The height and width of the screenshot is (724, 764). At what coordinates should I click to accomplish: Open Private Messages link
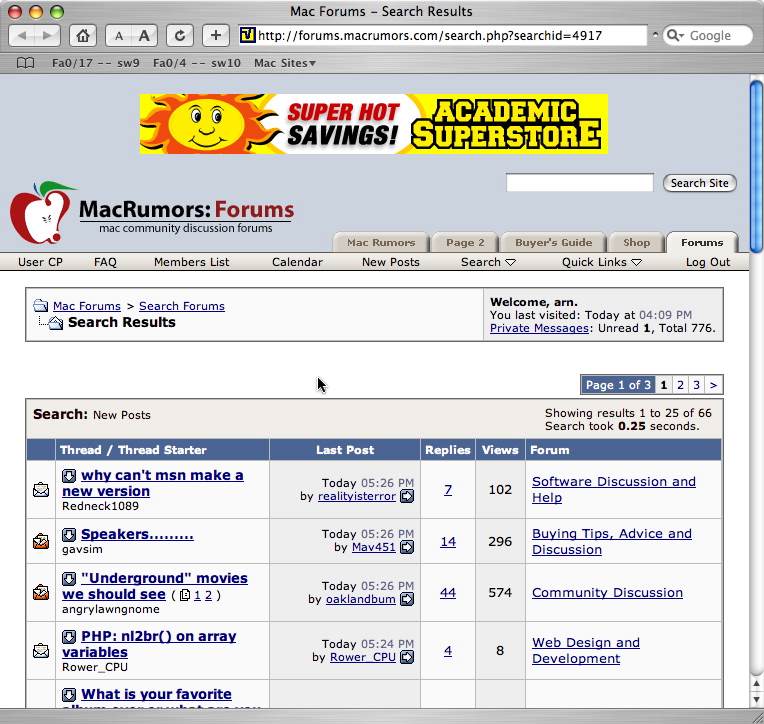coord(539,328)
